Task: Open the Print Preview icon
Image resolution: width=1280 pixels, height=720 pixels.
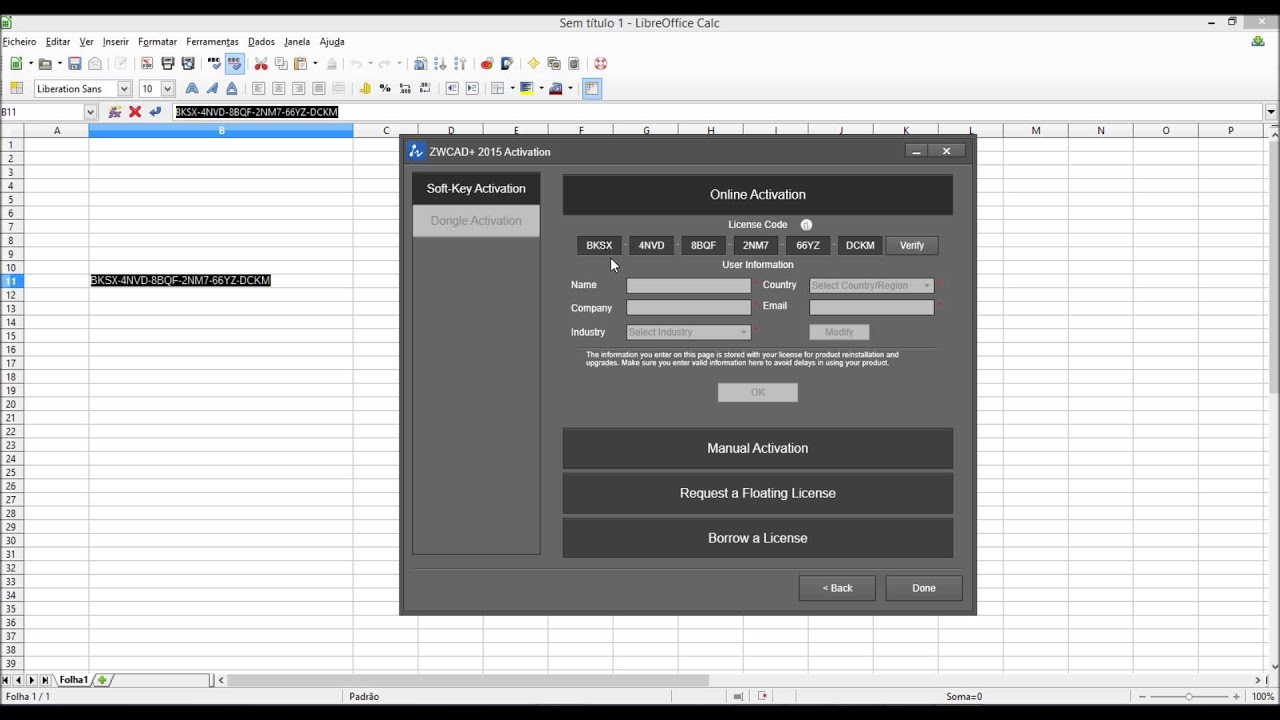Action: 187,64
